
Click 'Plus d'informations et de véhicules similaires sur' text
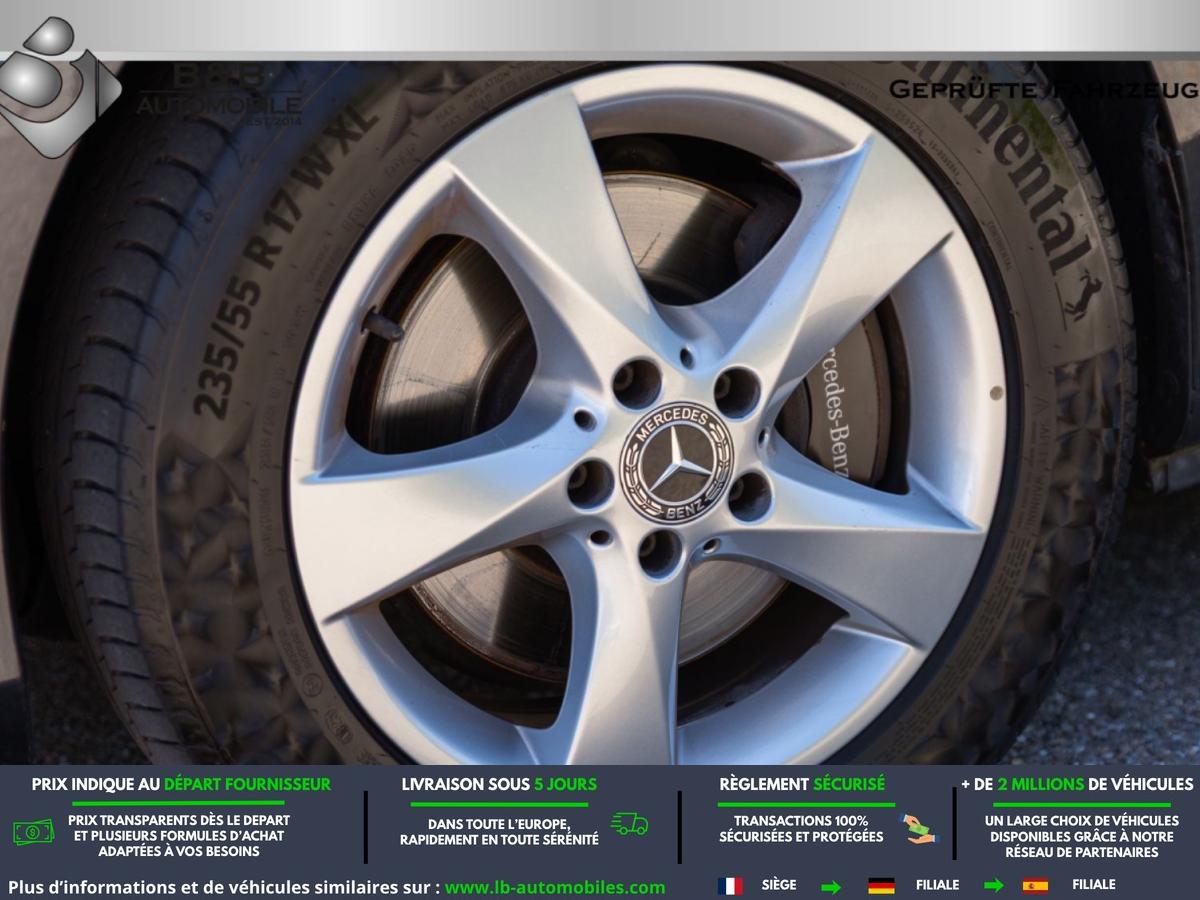click(224, 887)
